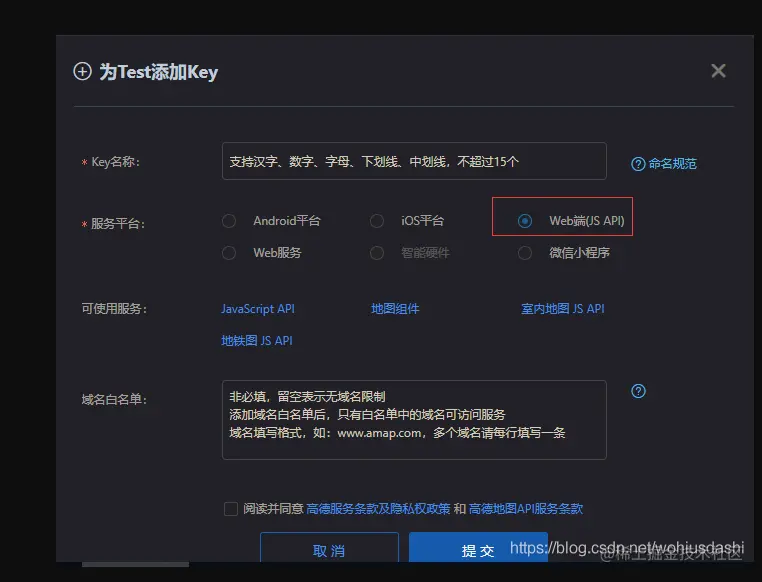The height and width of the screenshot is (582, 762).
Task: Click the 域名白名单 text area
Action: point(414,420)
